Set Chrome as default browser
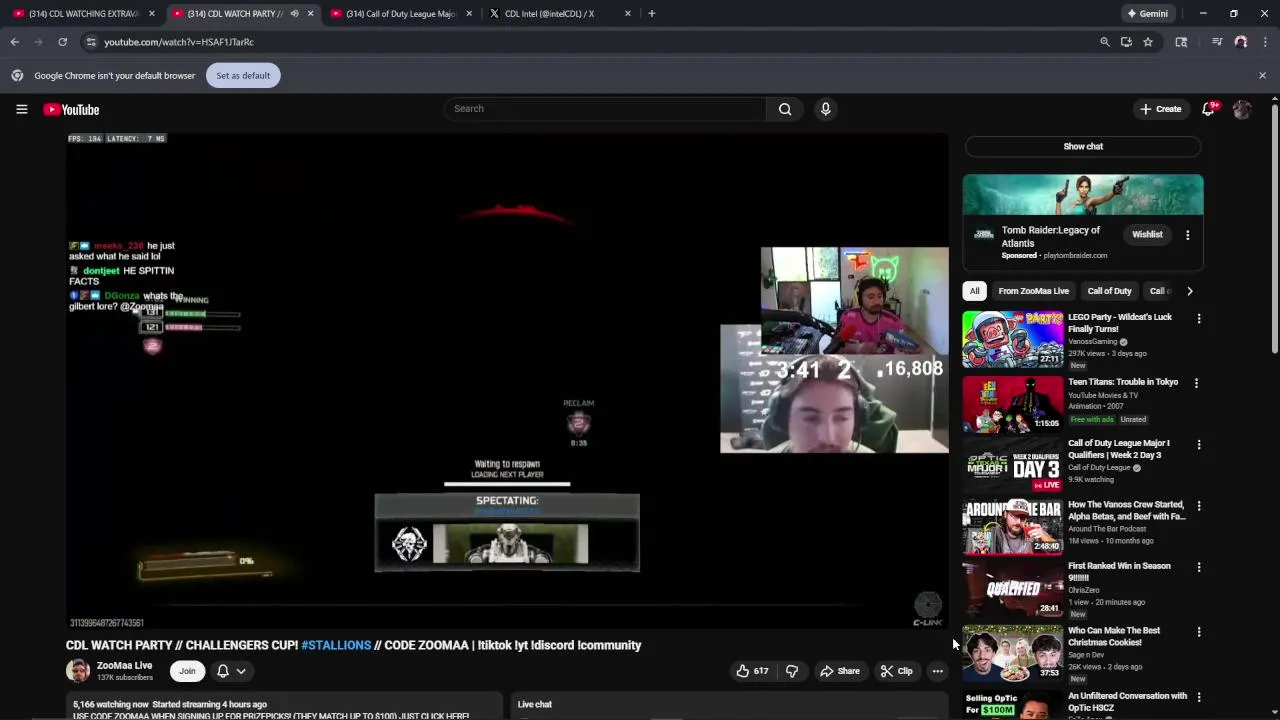The height and width of the screenshot is (720, 1280). click(x=243, y=75)
